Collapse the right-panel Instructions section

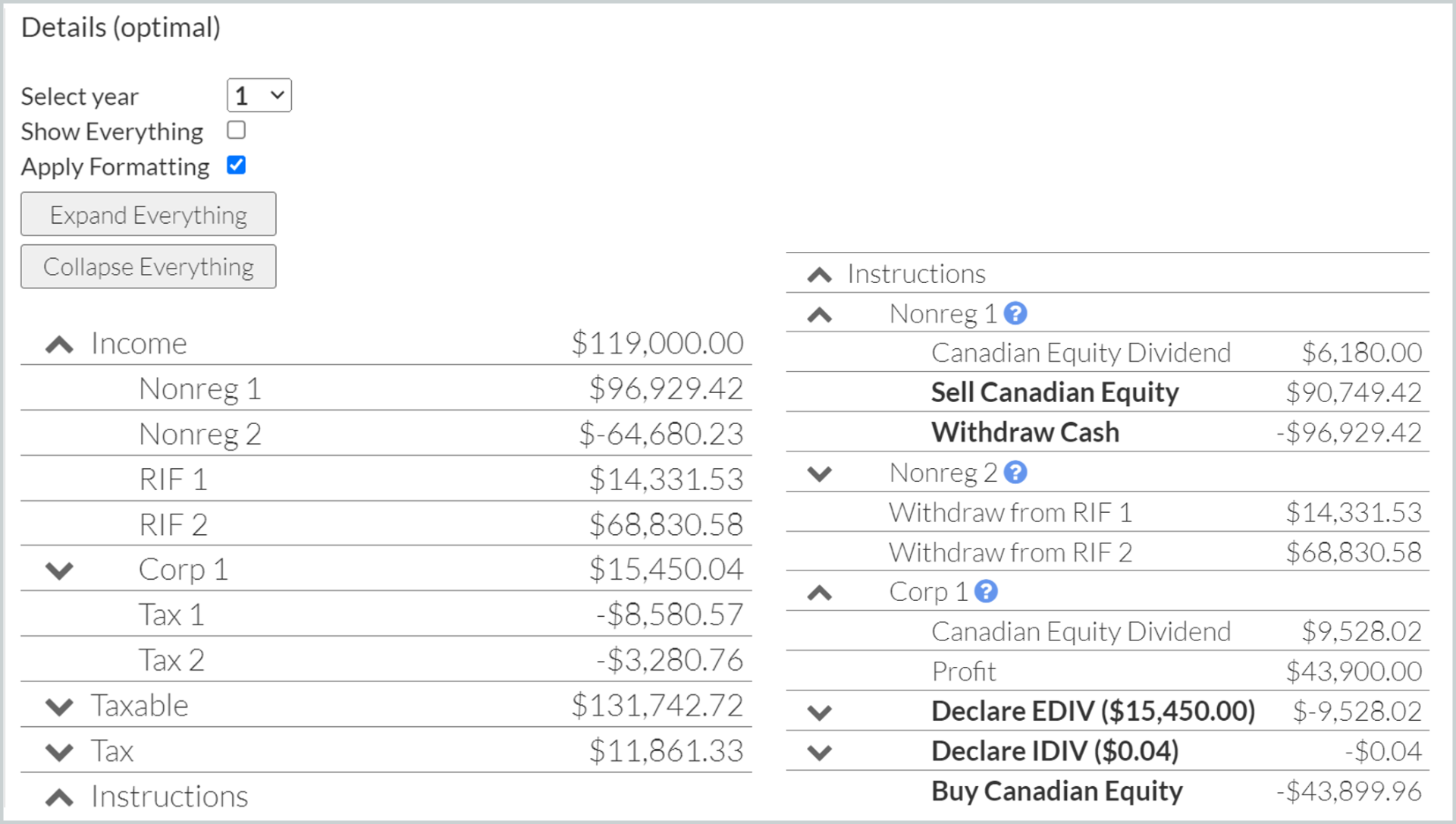tap(819, 273)
